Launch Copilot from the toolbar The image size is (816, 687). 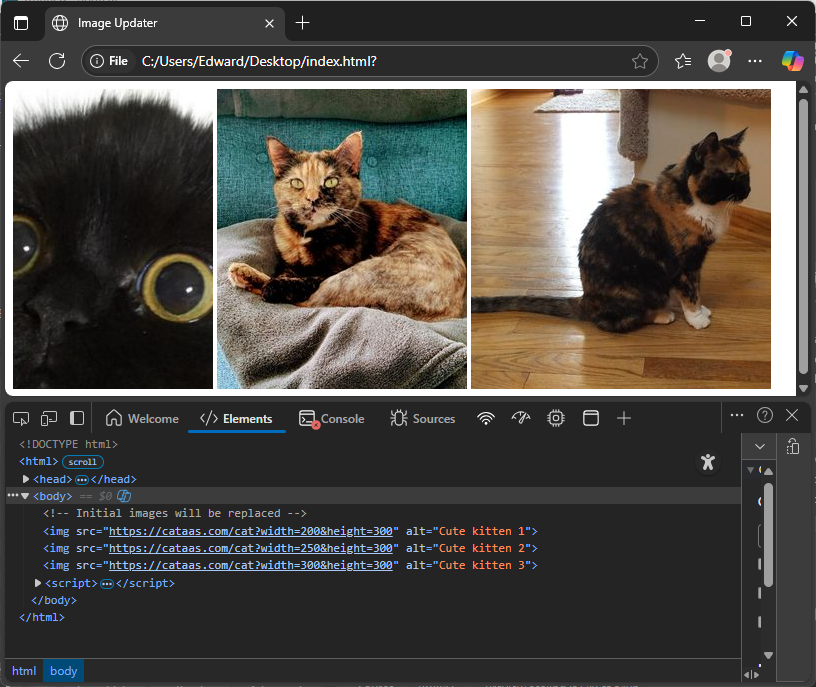point(793,61)
